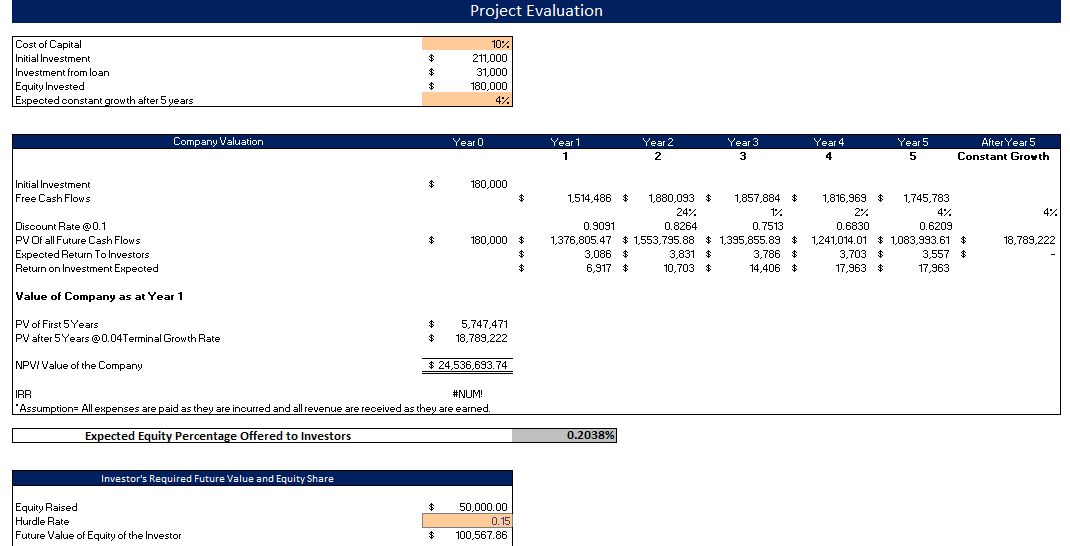
Task: Select the NPV value 24,536,693.74 cell
Action: (x=468, y=365)
